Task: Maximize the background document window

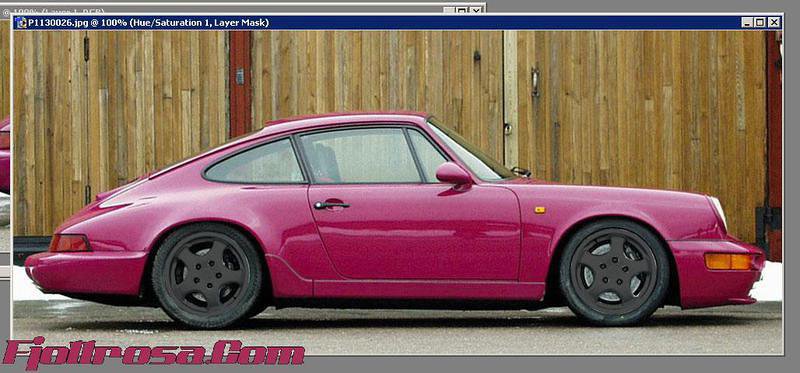Action: (x=462, y=10)
